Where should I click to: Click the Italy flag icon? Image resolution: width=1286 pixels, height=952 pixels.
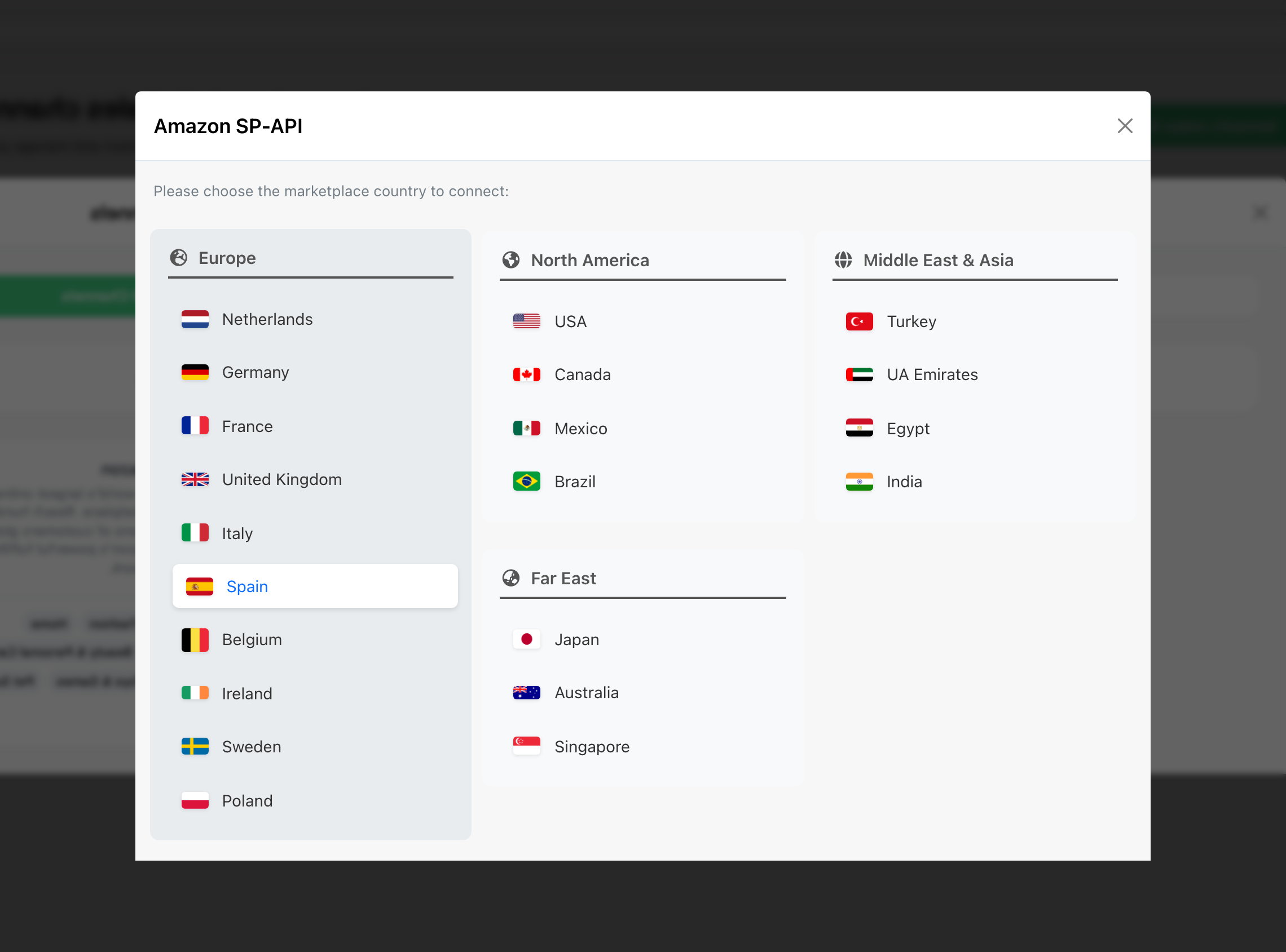(x=195, y=533)
